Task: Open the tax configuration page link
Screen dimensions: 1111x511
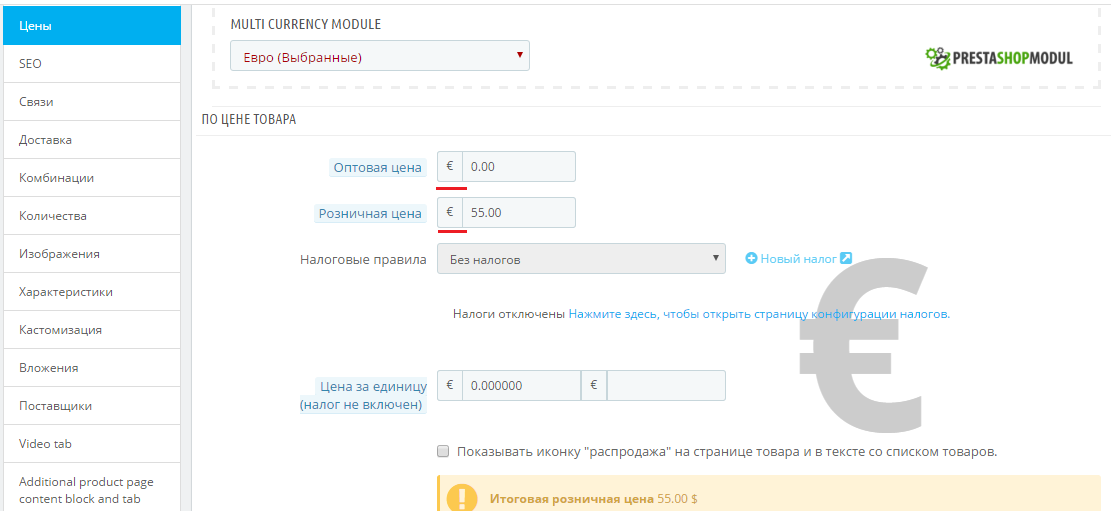Action: [x=759, y=313]
